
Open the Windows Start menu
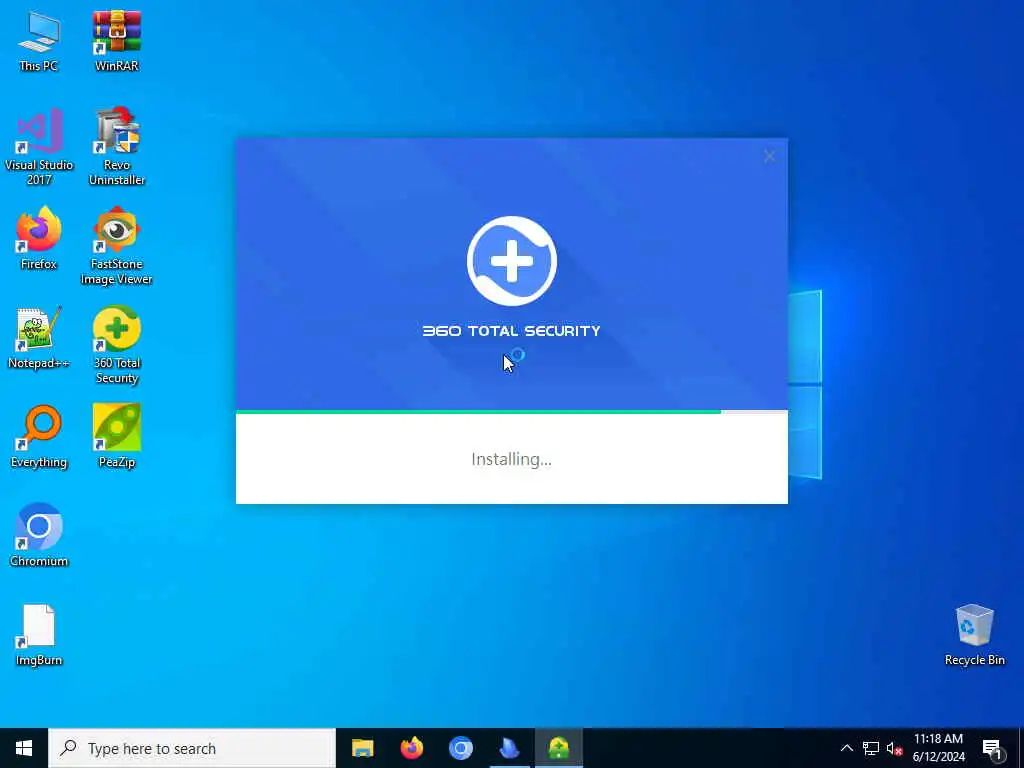coord(24,748)
